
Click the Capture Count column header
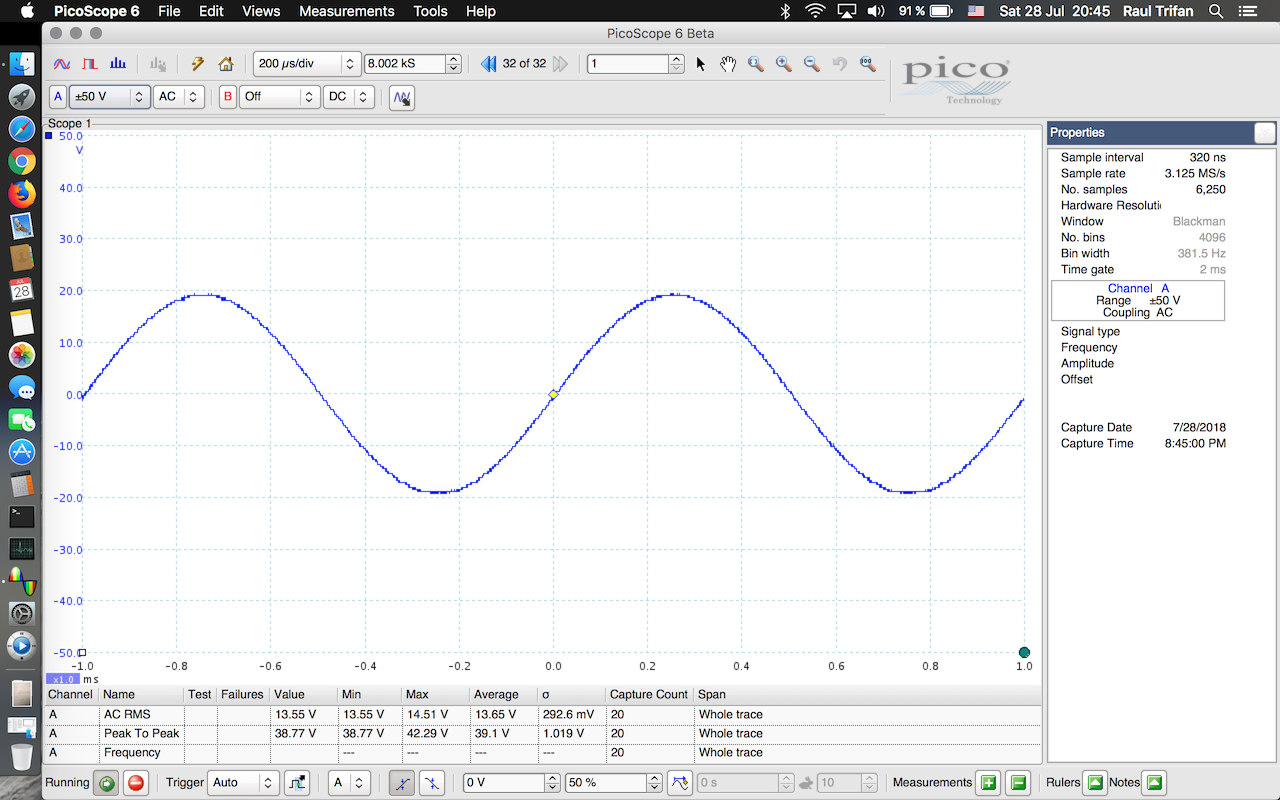649,694
